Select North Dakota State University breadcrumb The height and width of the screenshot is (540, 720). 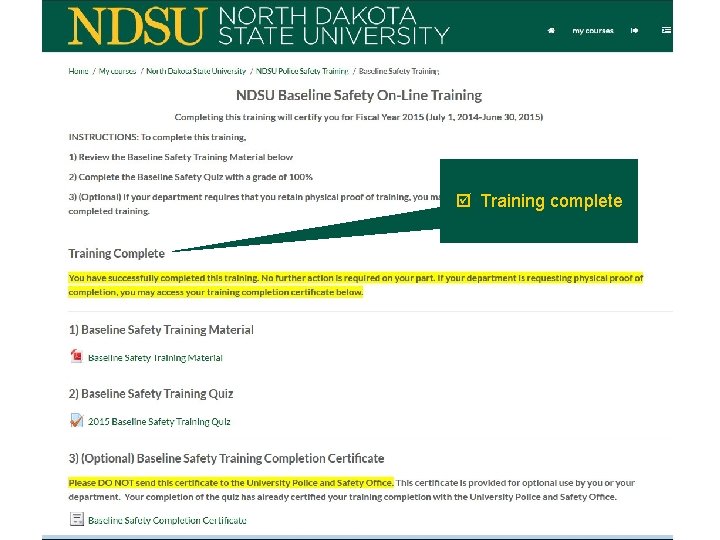[196, 71]
